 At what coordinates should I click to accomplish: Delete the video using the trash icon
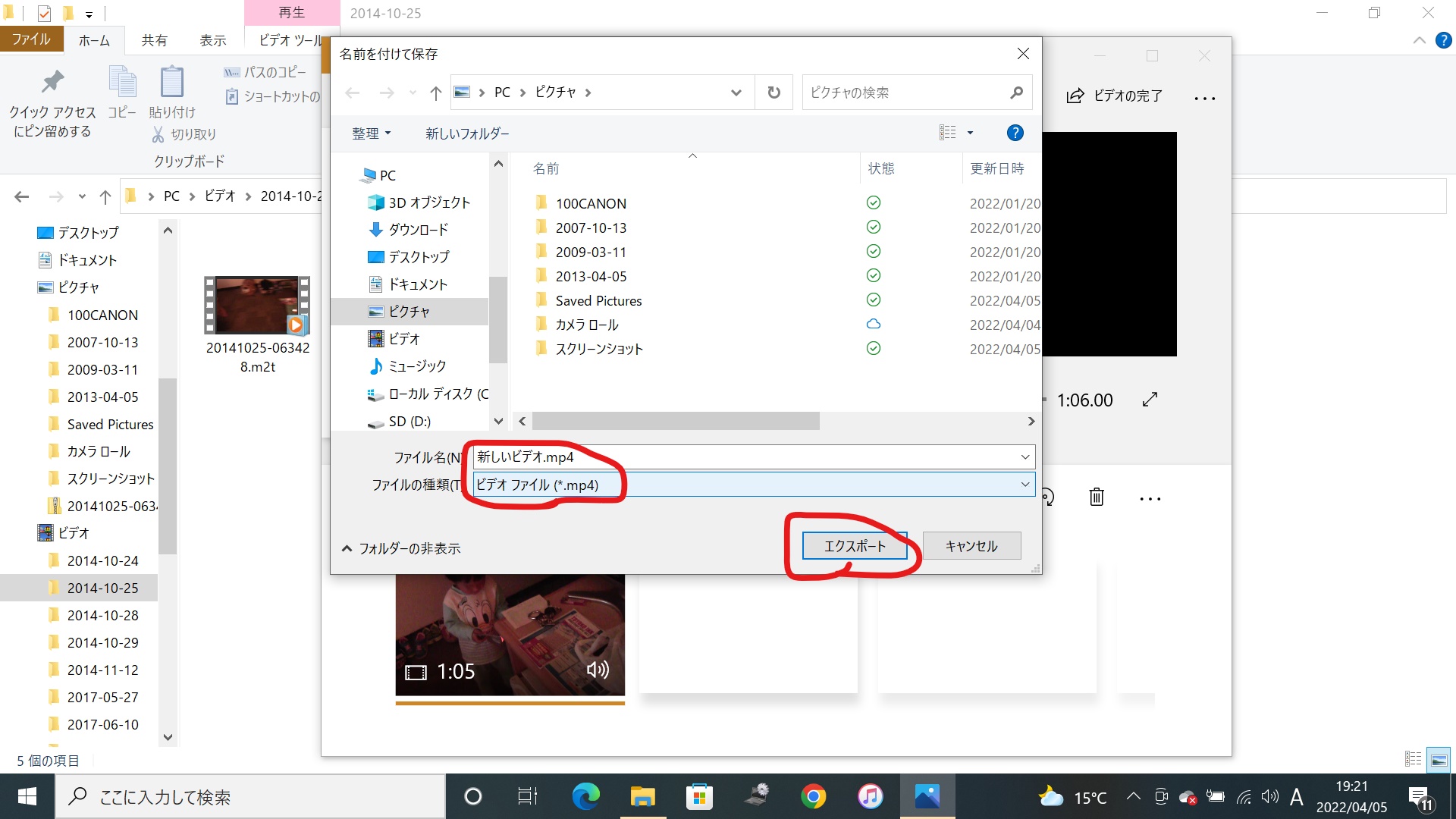pyautogui.click(x=1096, y=497)
